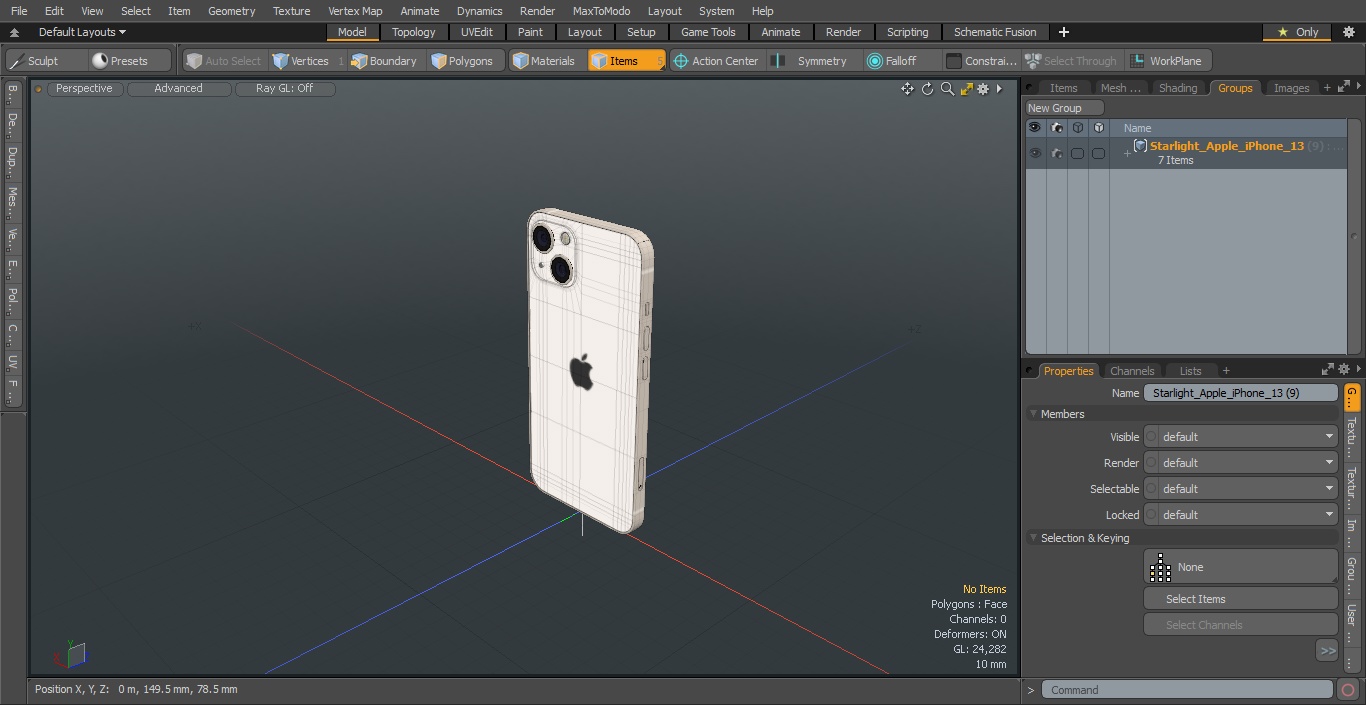Open Default Layouts dropdown
The height and width of the screenshot is (705, 1366).
82,32
